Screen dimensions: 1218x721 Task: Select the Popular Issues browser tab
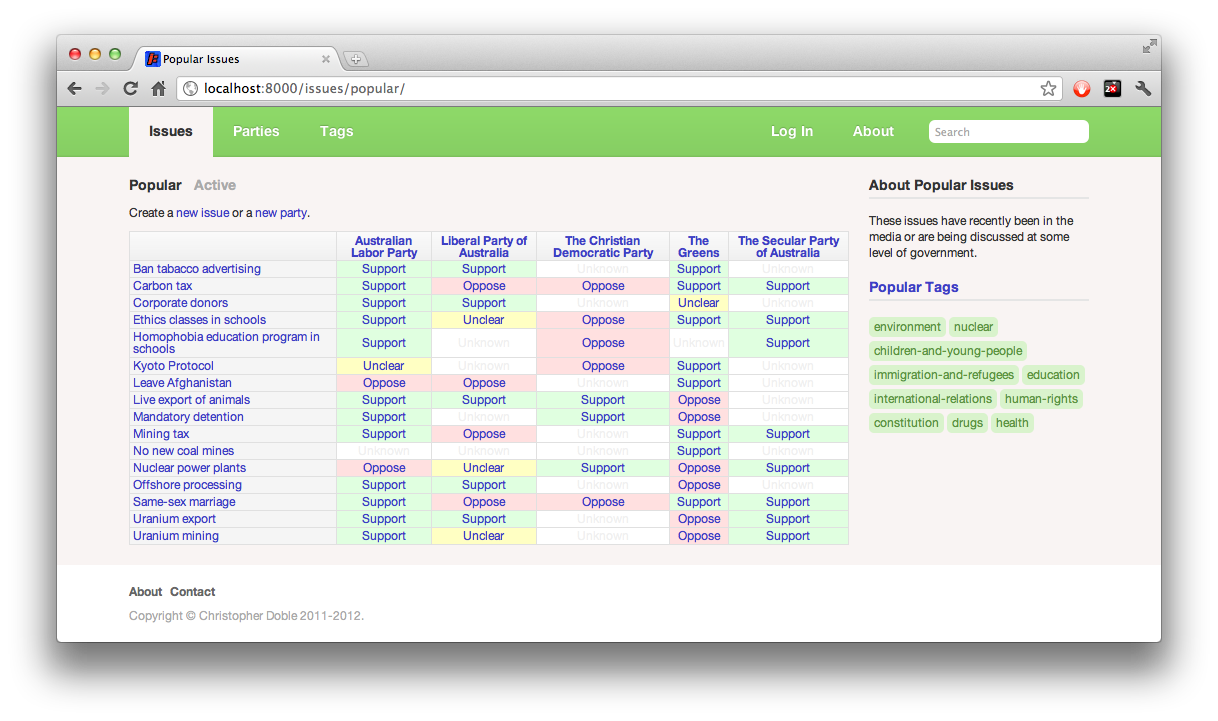[x=236, y=59]
